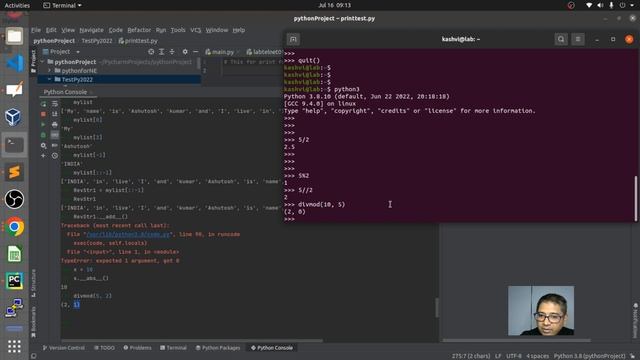640x360 pixels.
Task: Open the console settings wrench icon
Action: point(43,145)
